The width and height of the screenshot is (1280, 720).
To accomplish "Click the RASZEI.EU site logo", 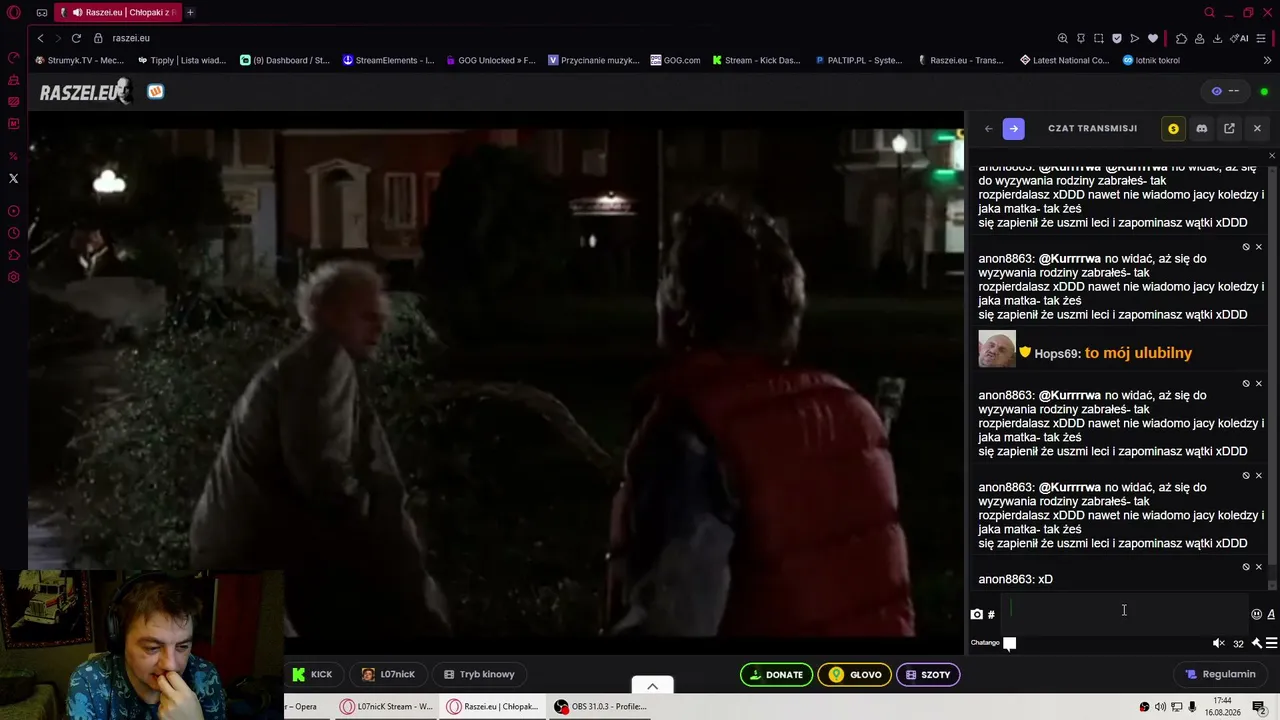I will click(x=85, y=92).
